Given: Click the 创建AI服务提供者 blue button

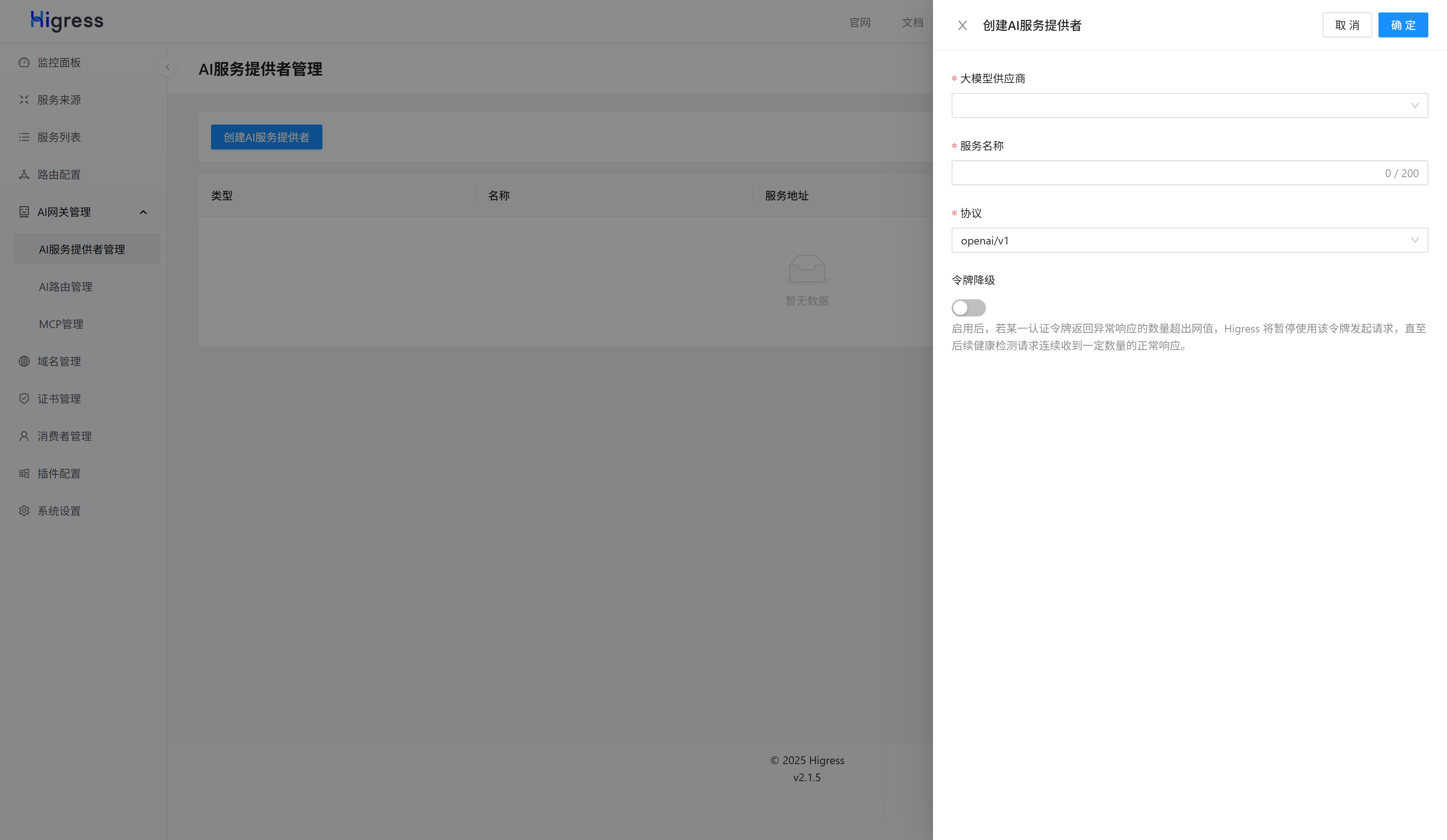Looking at the screenshot, I should (266, 137).
